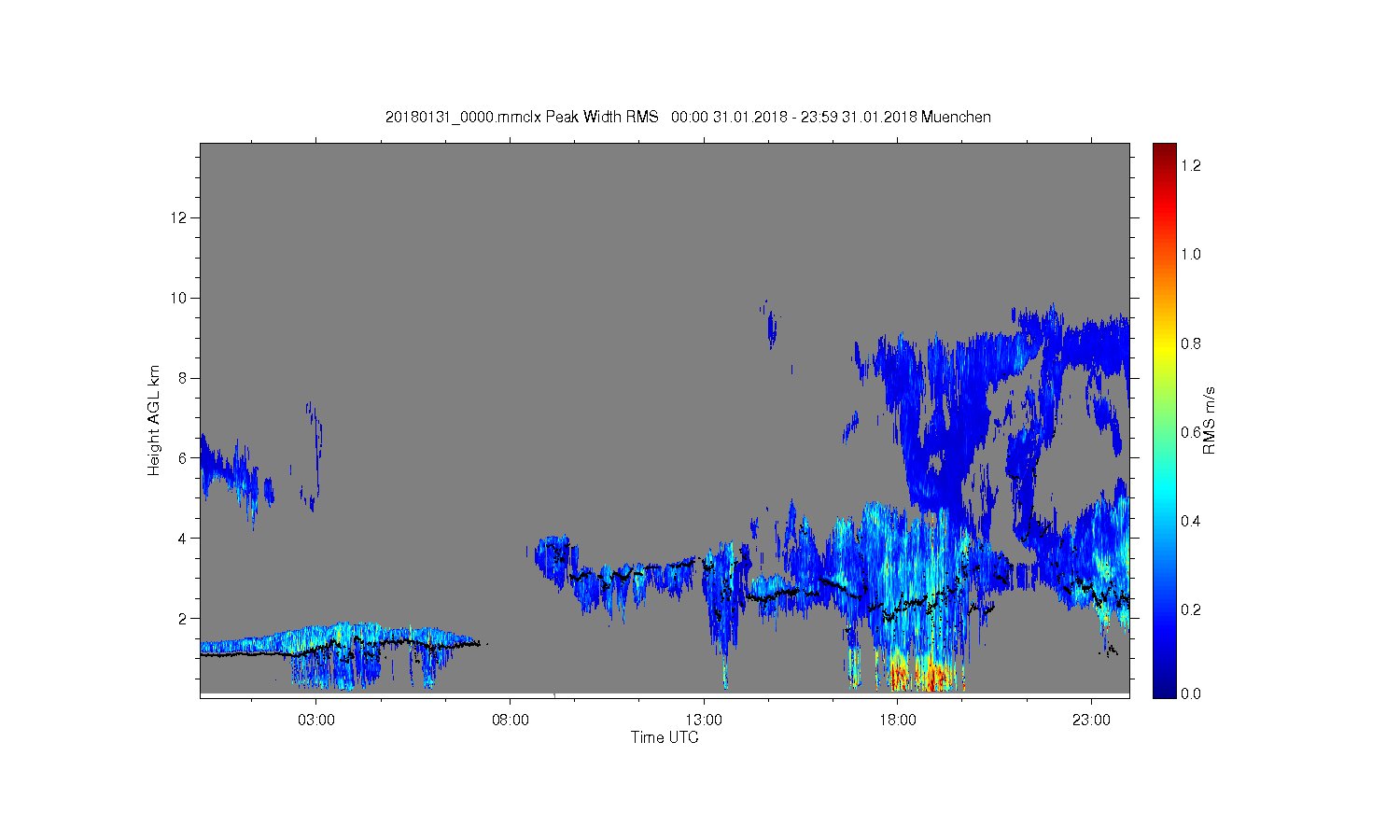Click the height axis tick label 8

[183, 378]
